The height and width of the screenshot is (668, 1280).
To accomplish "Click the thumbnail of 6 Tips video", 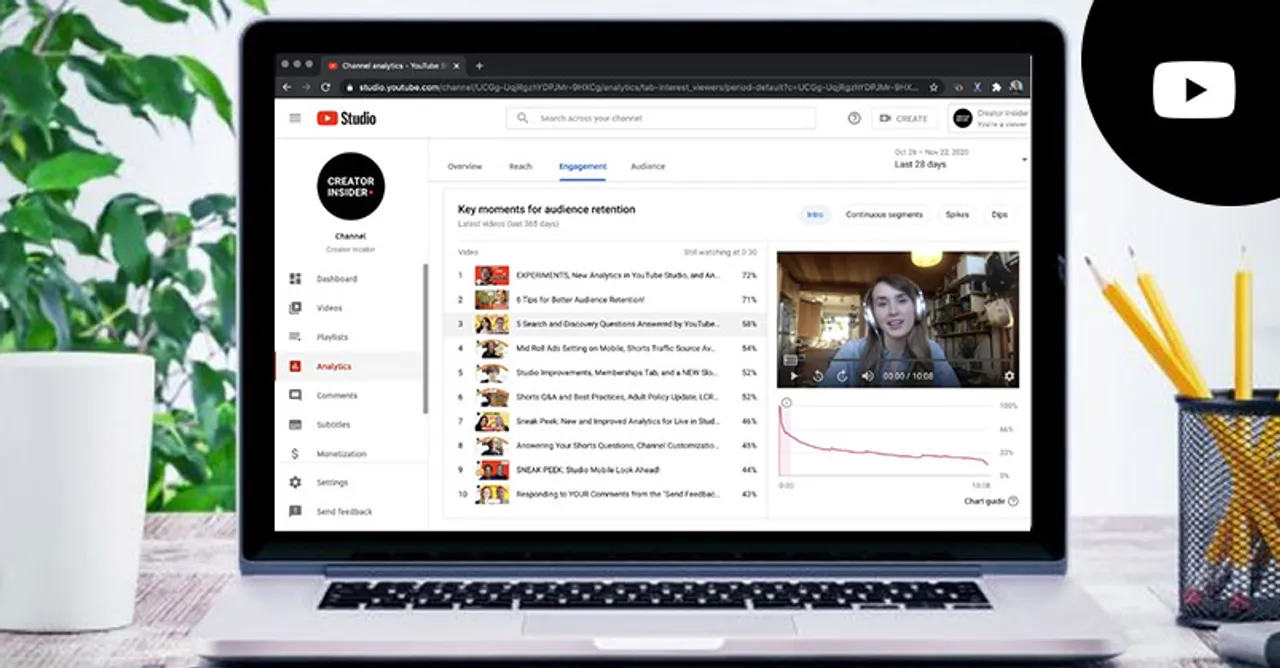I will pos(492,299).
